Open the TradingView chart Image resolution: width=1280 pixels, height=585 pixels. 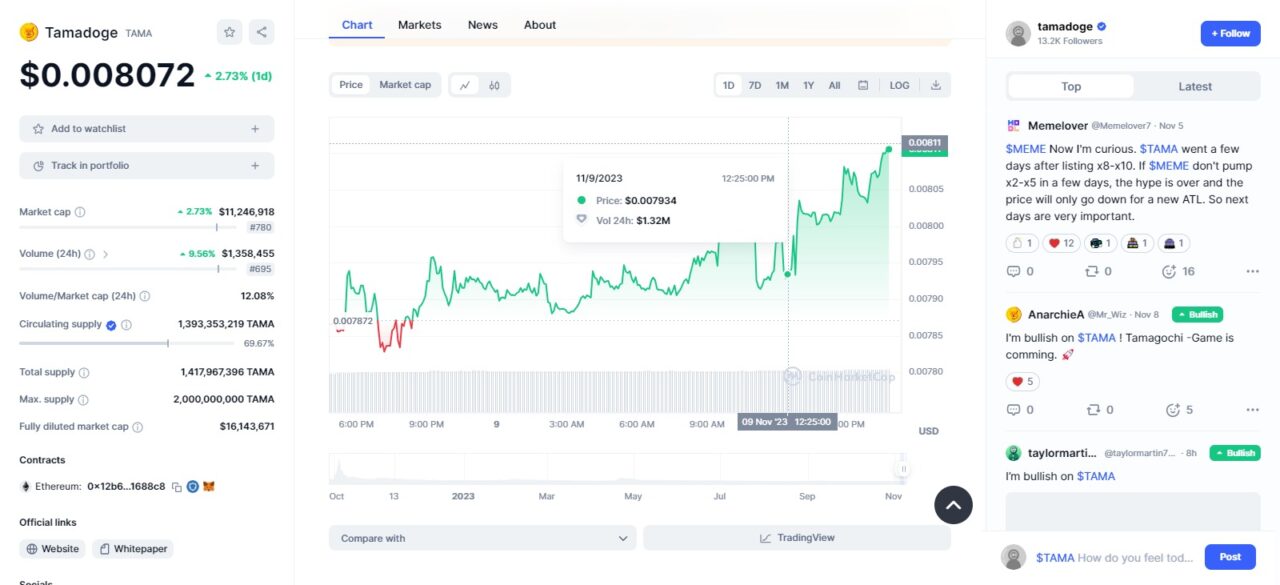[x=797, y=538]
